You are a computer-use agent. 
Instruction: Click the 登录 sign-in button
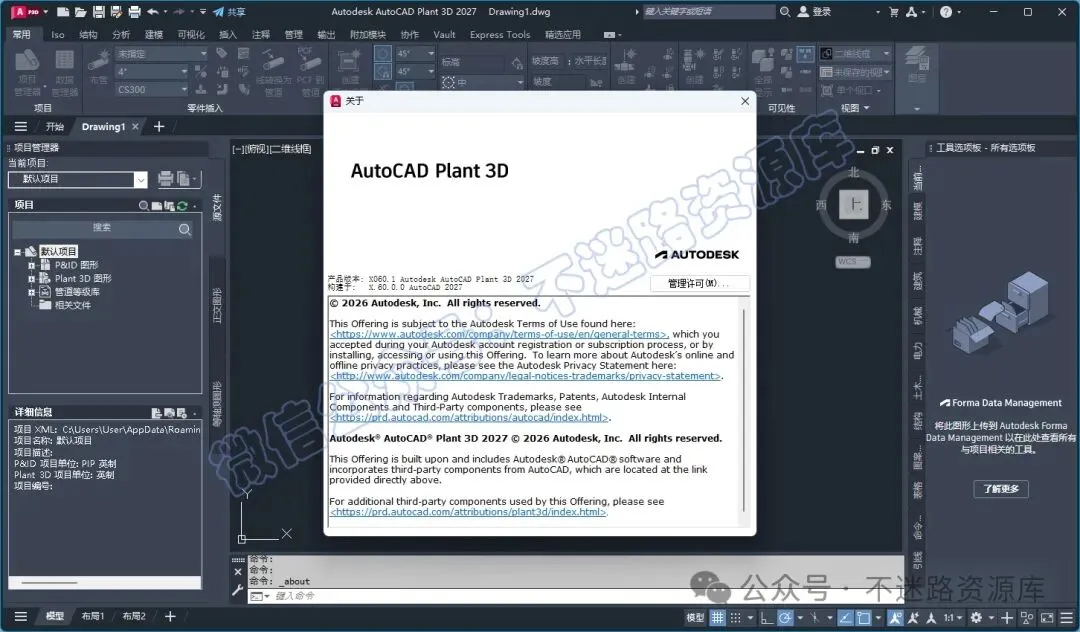point(814,12)
